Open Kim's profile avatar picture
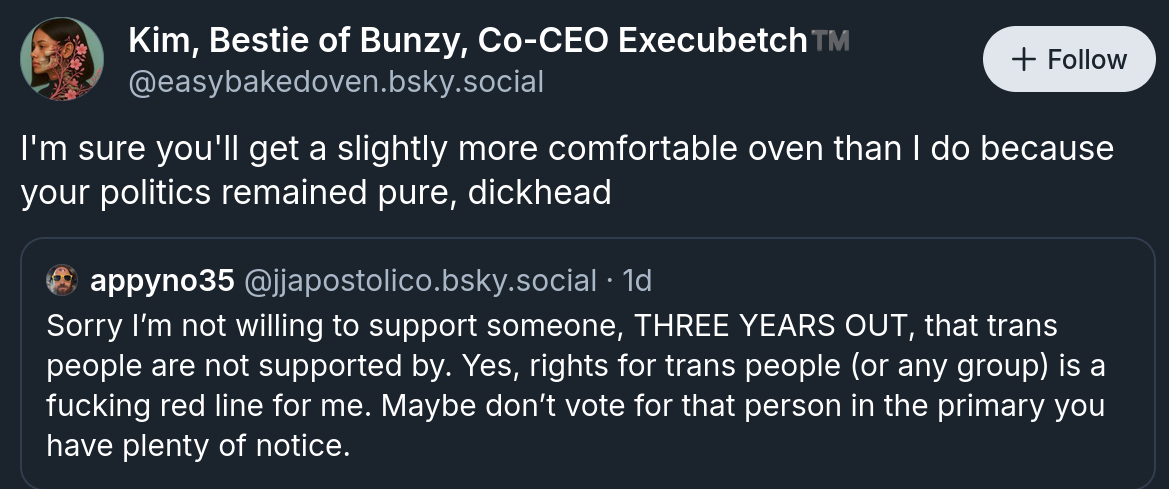 click(62, 59)
